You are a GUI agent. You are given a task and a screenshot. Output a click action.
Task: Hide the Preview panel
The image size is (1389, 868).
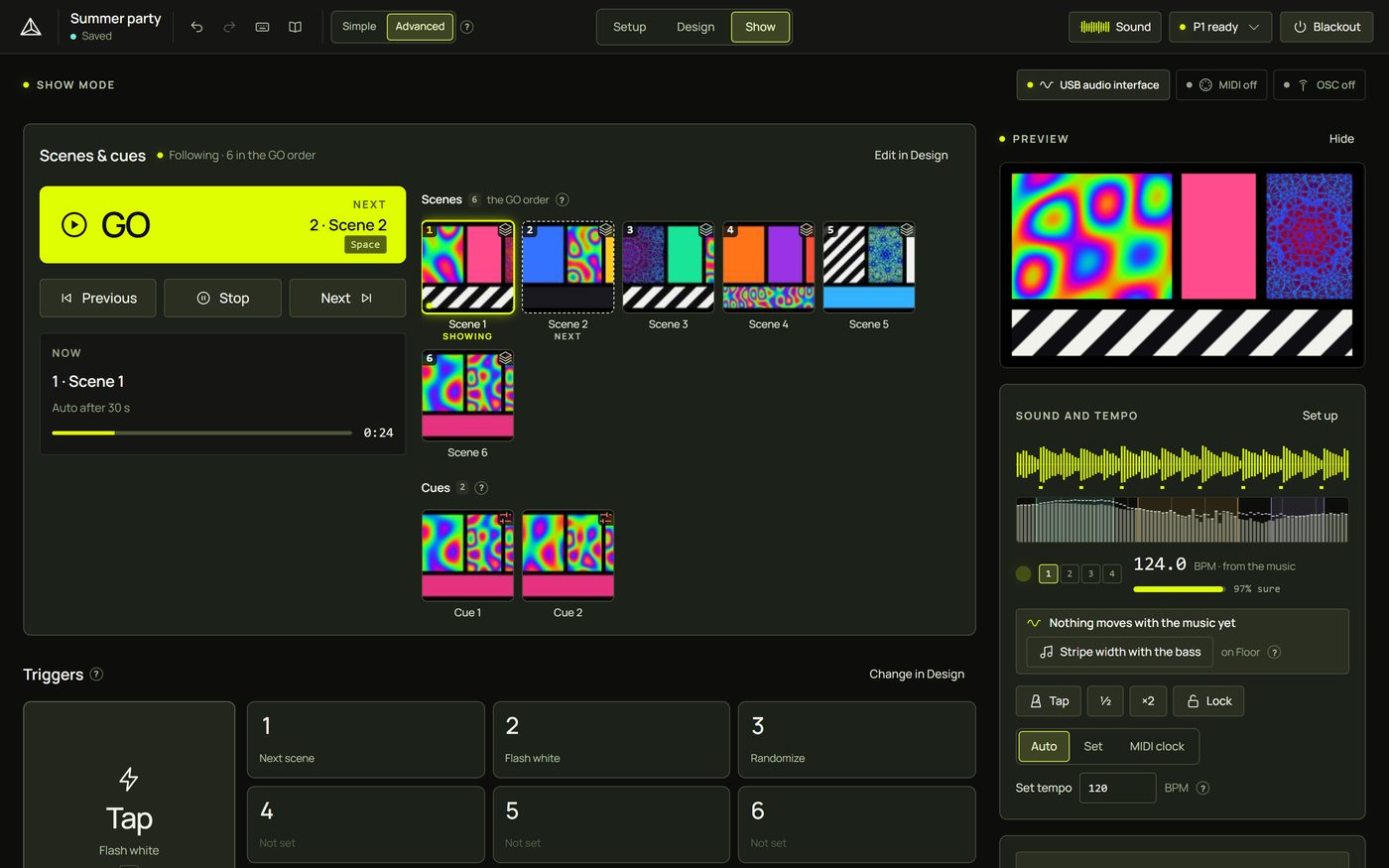point(1341,139)
